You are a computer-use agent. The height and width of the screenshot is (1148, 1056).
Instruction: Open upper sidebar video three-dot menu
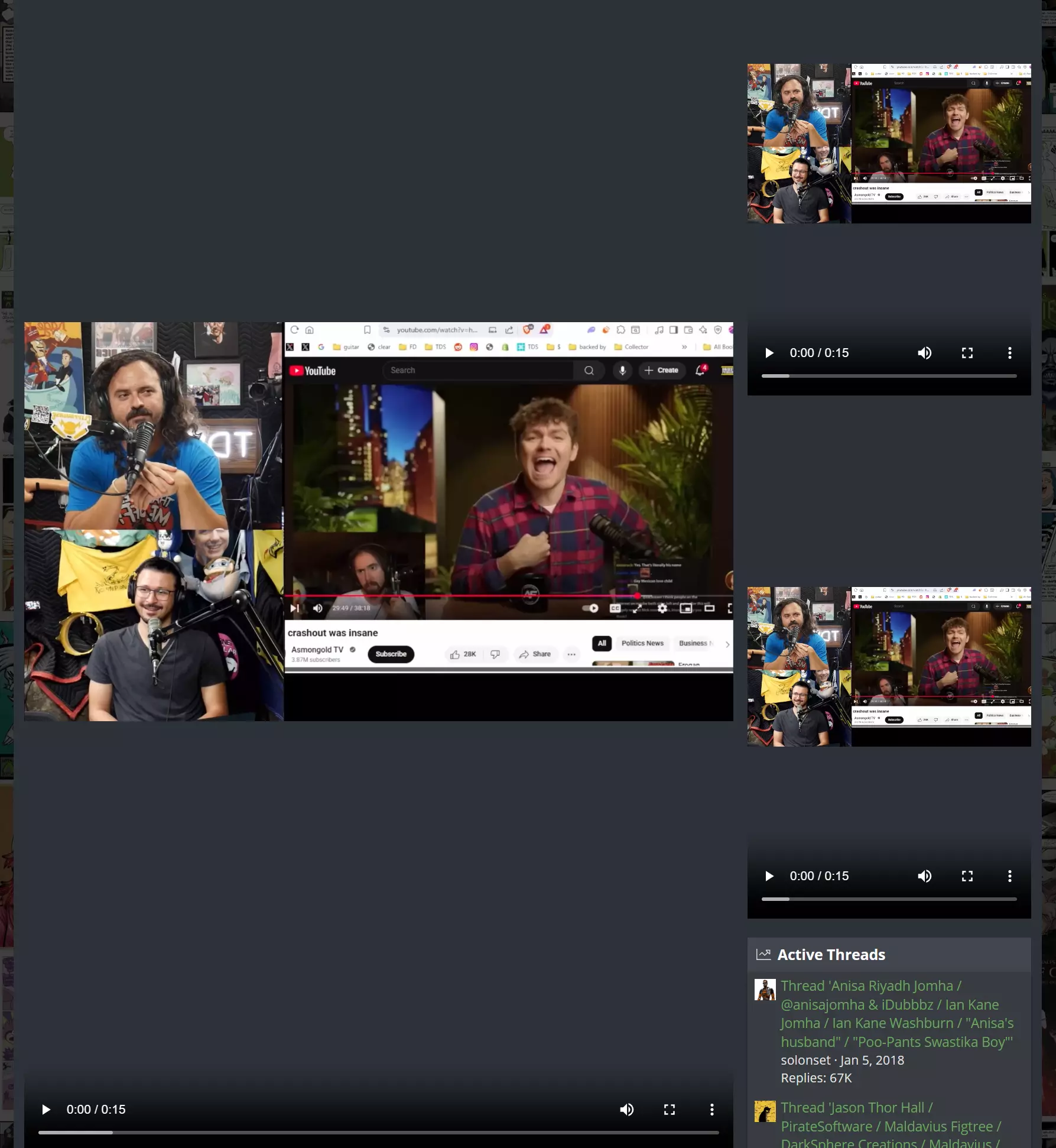(1010, 353)
